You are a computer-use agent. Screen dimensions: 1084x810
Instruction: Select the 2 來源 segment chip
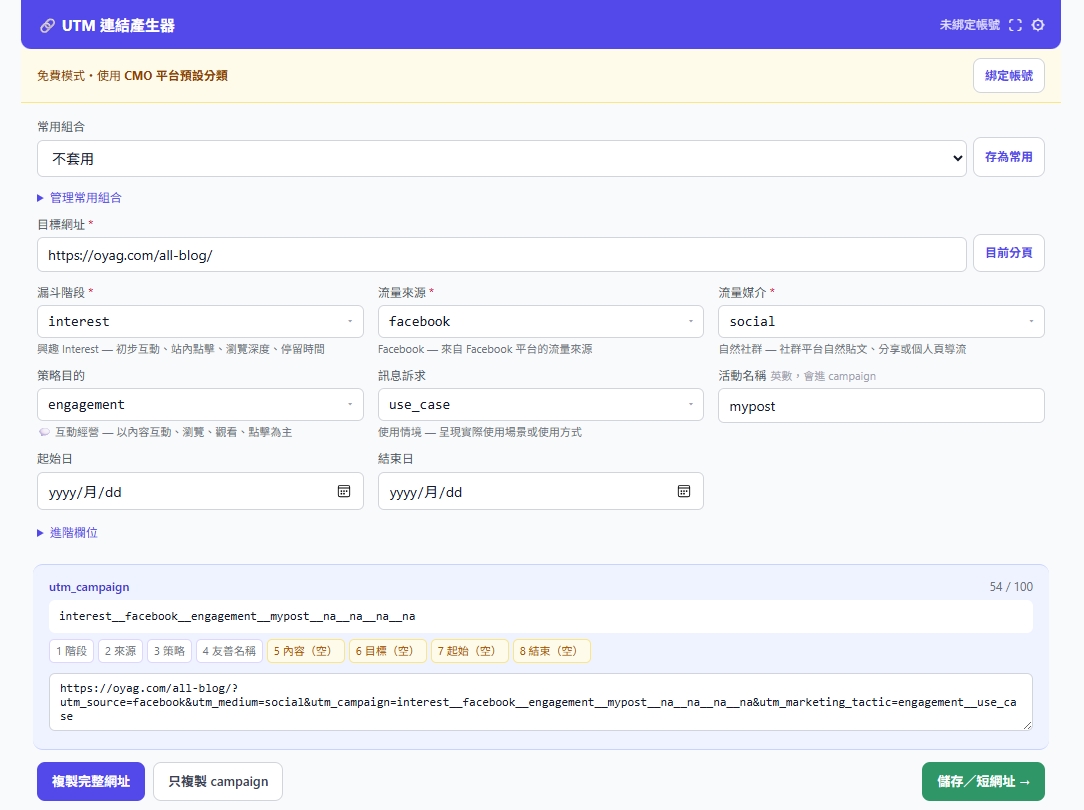(120, 651)
